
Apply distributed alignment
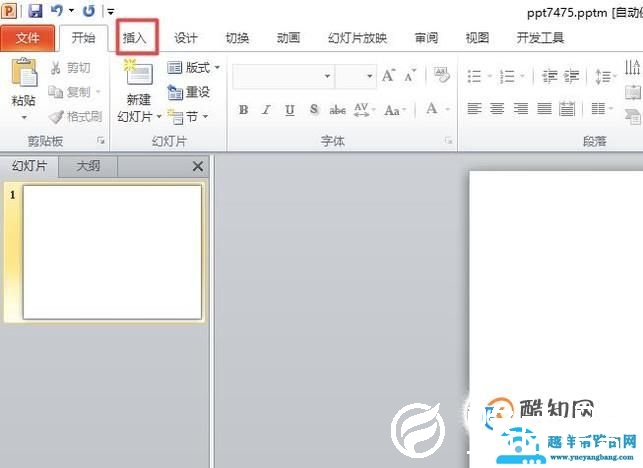pos(567,109)
